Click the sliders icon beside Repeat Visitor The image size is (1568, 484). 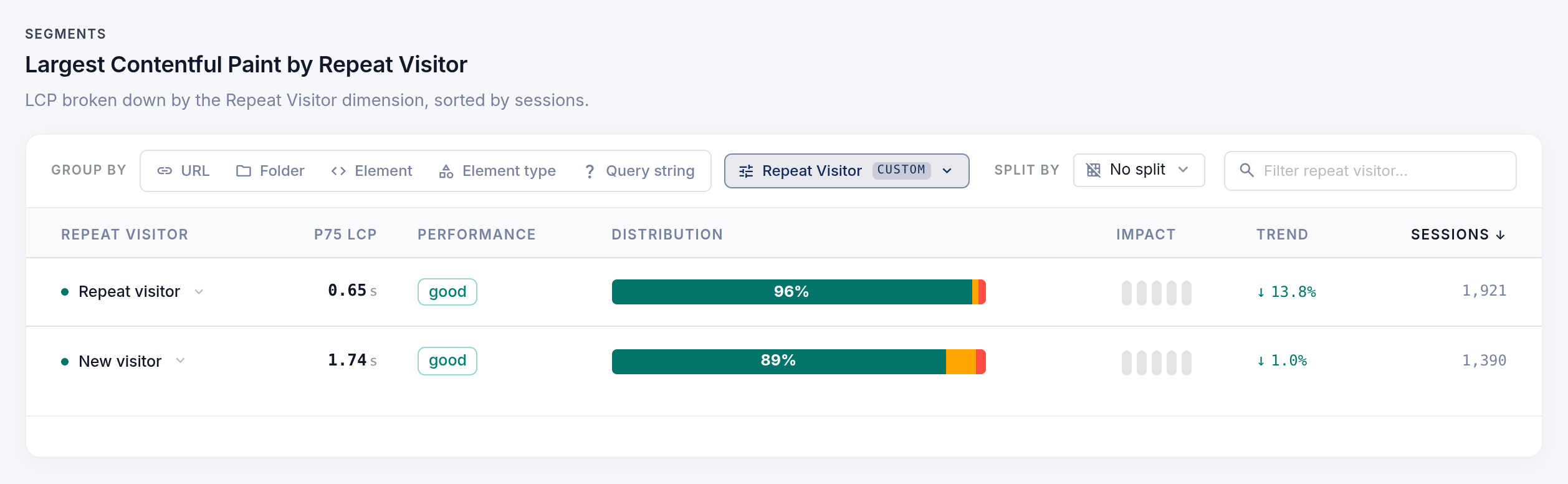pos(746,171)
